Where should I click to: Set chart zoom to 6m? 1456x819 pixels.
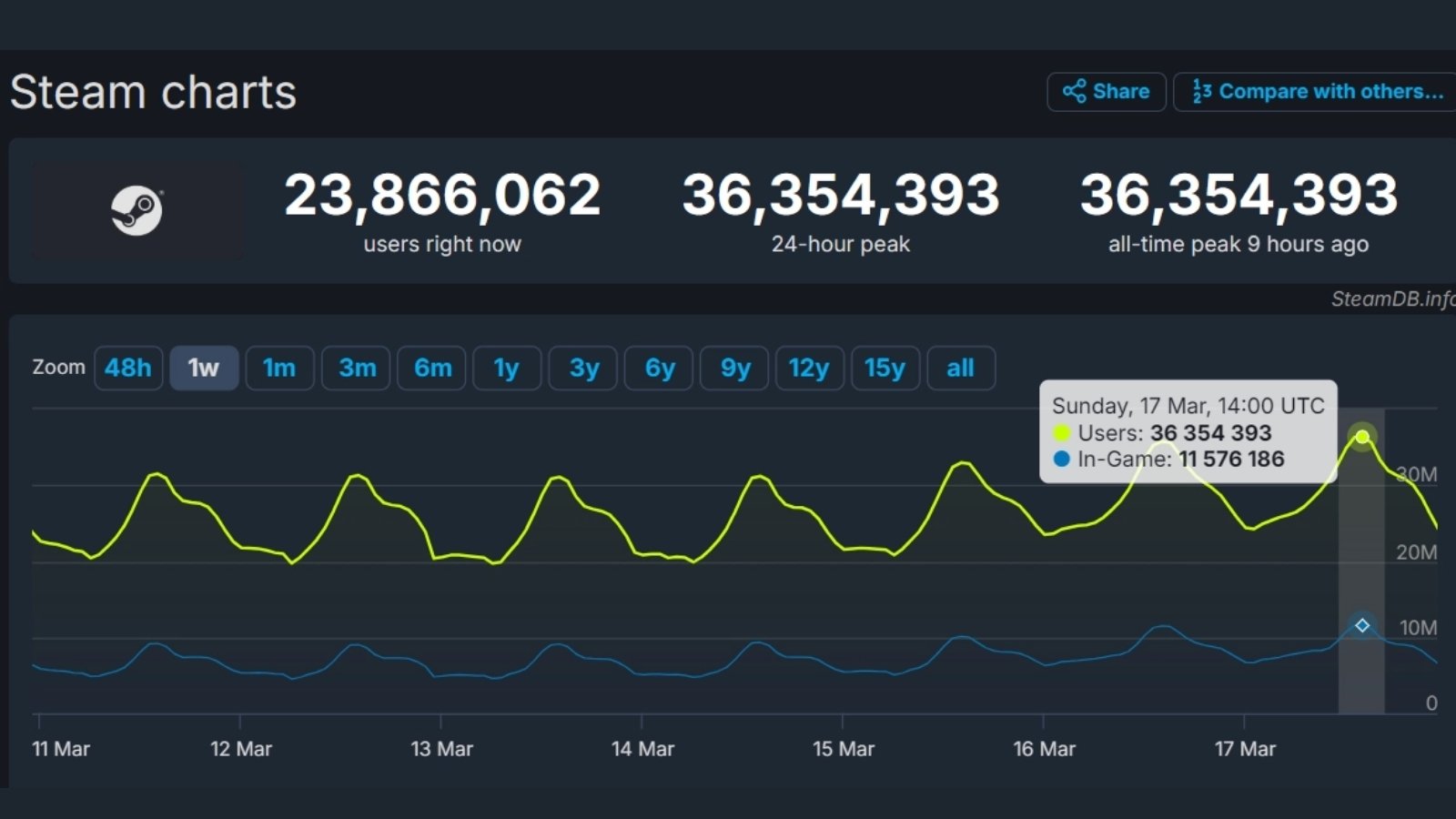[431, 368]
